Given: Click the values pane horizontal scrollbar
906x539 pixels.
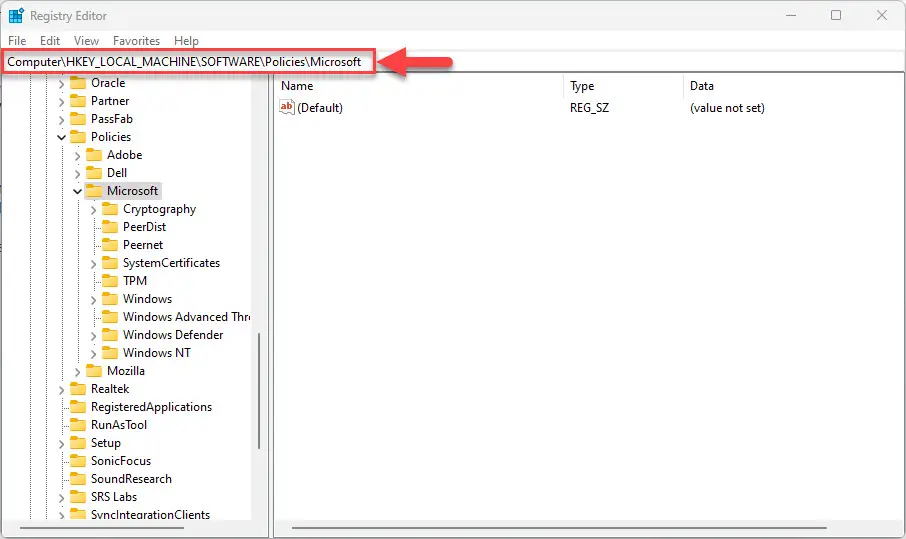Looking at the screenshot, I should point(559,527).
